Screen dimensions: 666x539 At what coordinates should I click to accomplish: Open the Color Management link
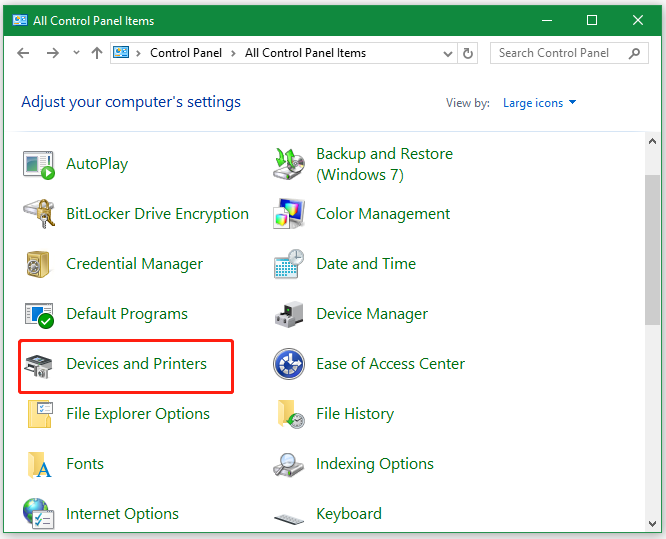tap(383, 214)
